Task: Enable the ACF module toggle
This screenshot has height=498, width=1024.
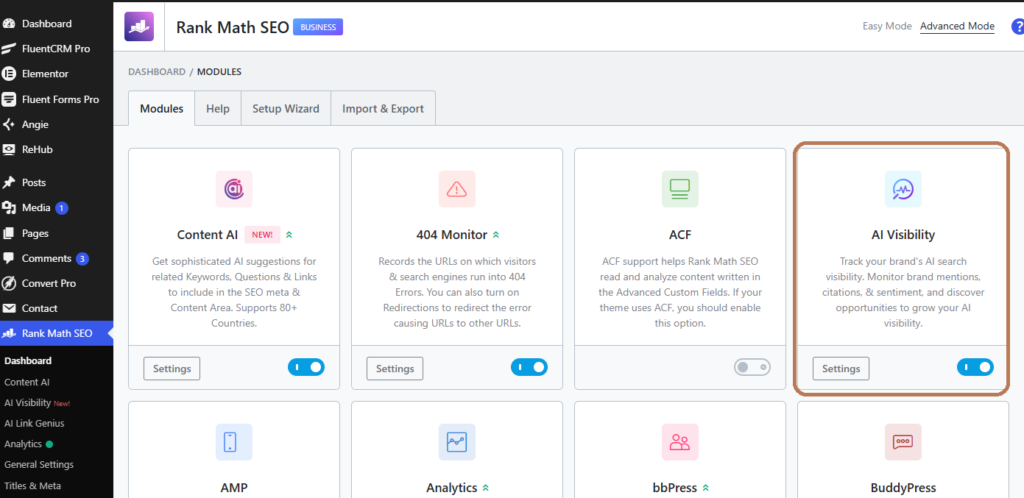Action: click(x=752, y=367)
